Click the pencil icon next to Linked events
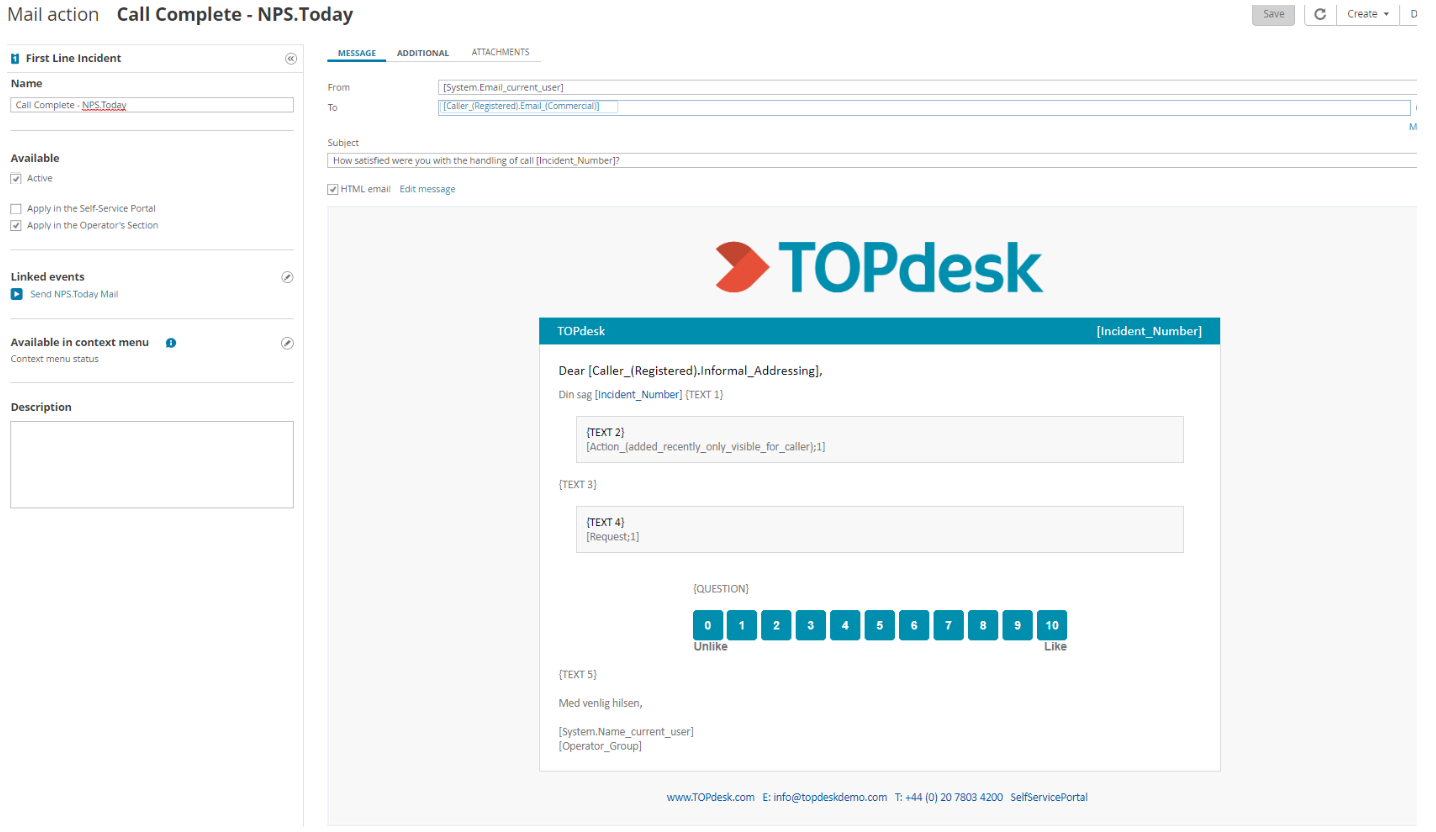Screen dimensions: 1436x832 coord(287,277)
